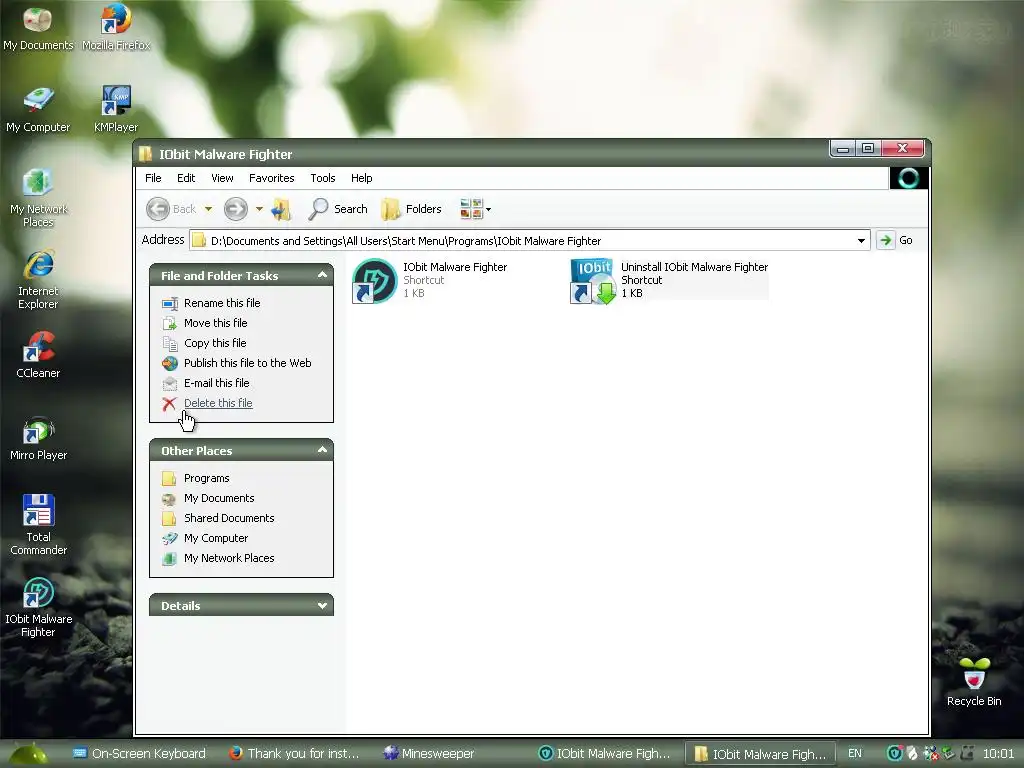
Task: Switch to the Firefox 'Thank you for inst...' taskbar button
Action: pyautogui.click(x=295, y=754)
